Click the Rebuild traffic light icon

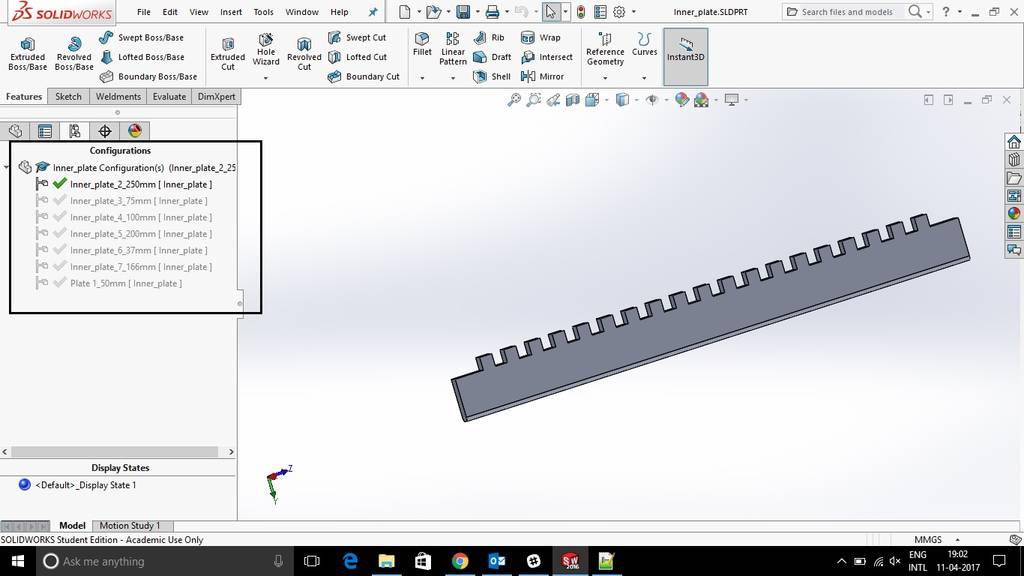(580, 12)
